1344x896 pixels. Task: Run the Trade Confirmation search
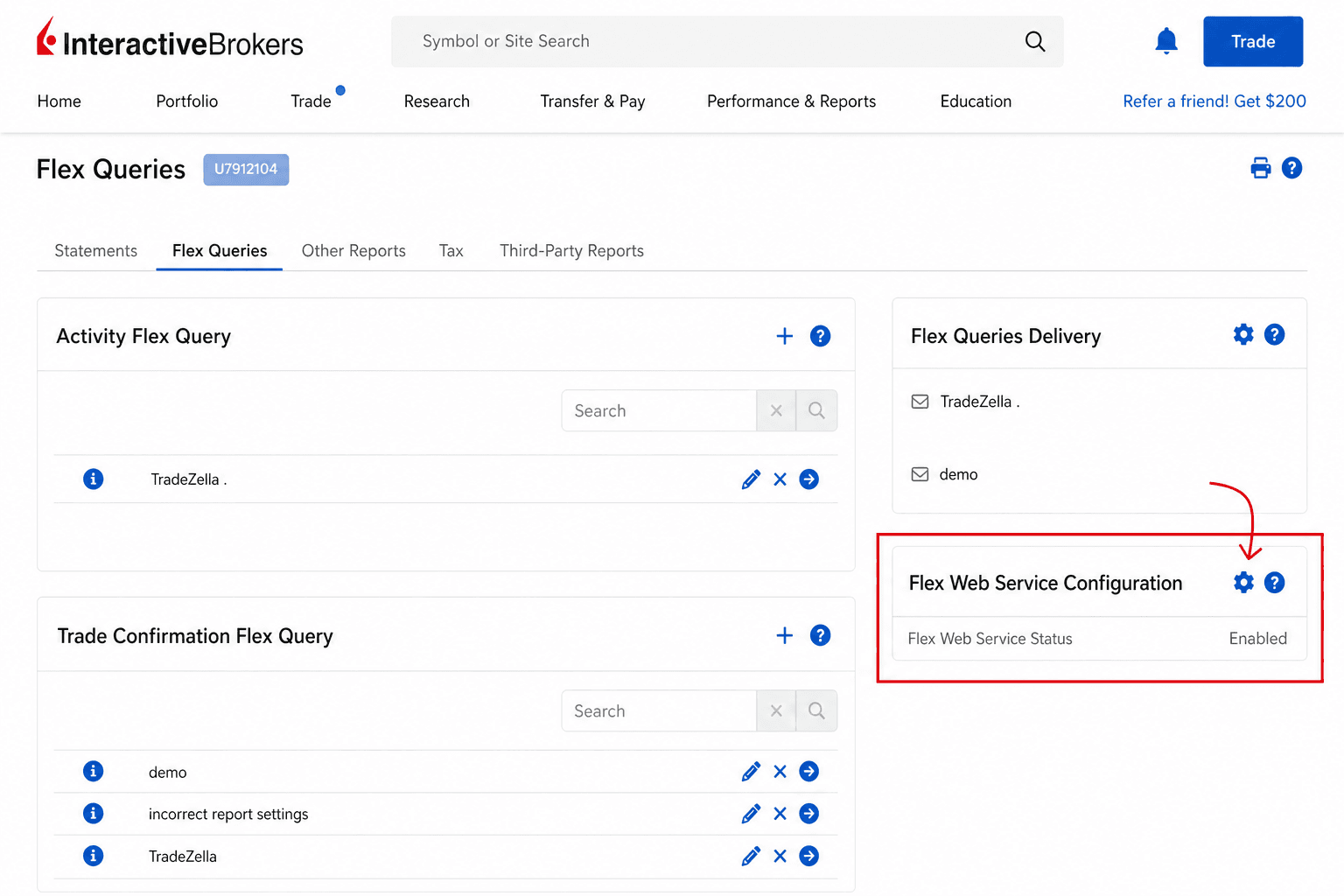tap(816, 710)
